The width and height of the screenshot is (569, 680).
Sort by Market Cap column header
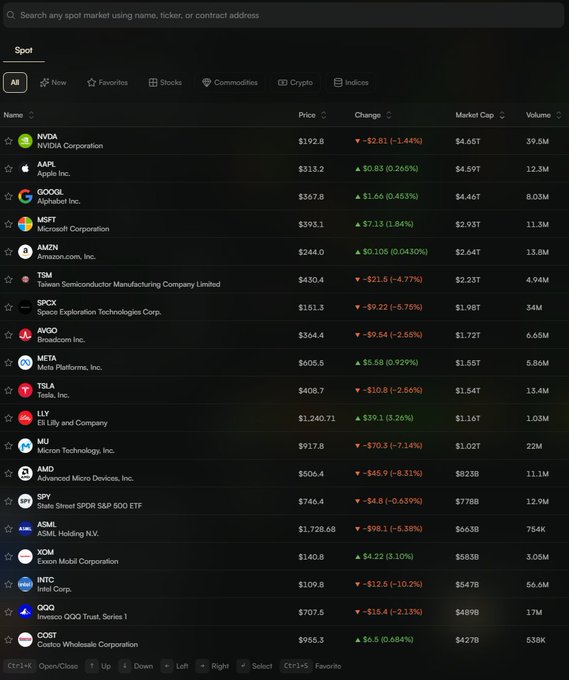480,115
